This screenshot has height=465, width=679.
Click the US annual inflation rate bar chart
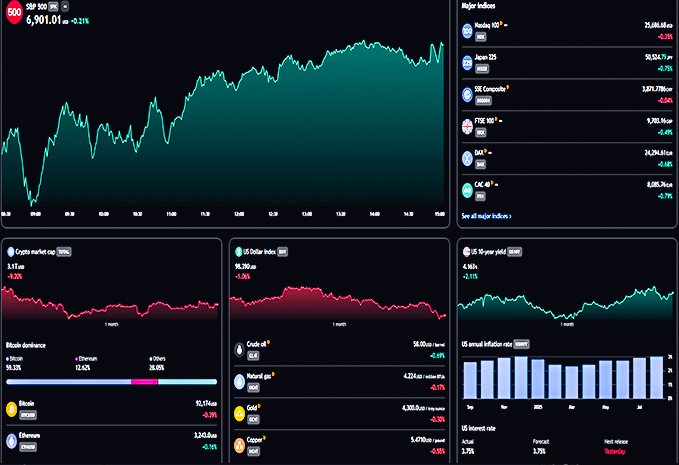(563, 377)
